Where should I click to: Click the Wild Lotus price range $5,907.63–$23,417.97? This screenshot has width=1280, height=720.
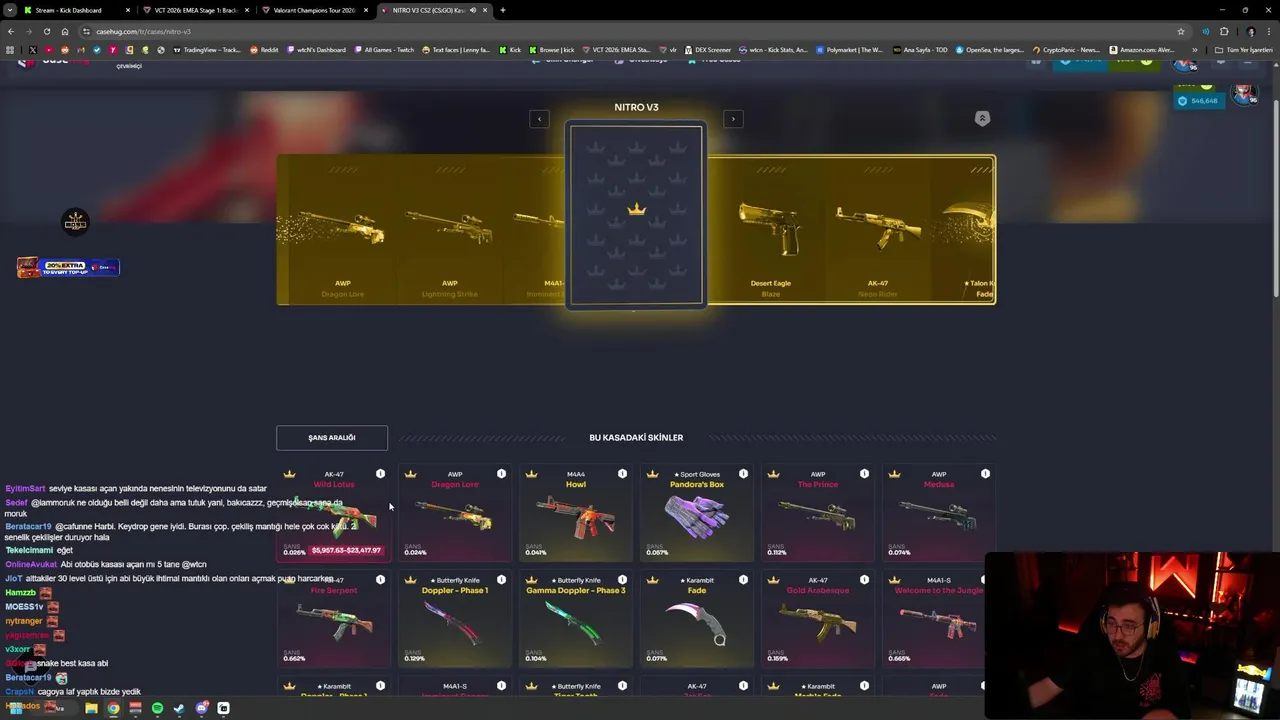click(x=345, y=550)
